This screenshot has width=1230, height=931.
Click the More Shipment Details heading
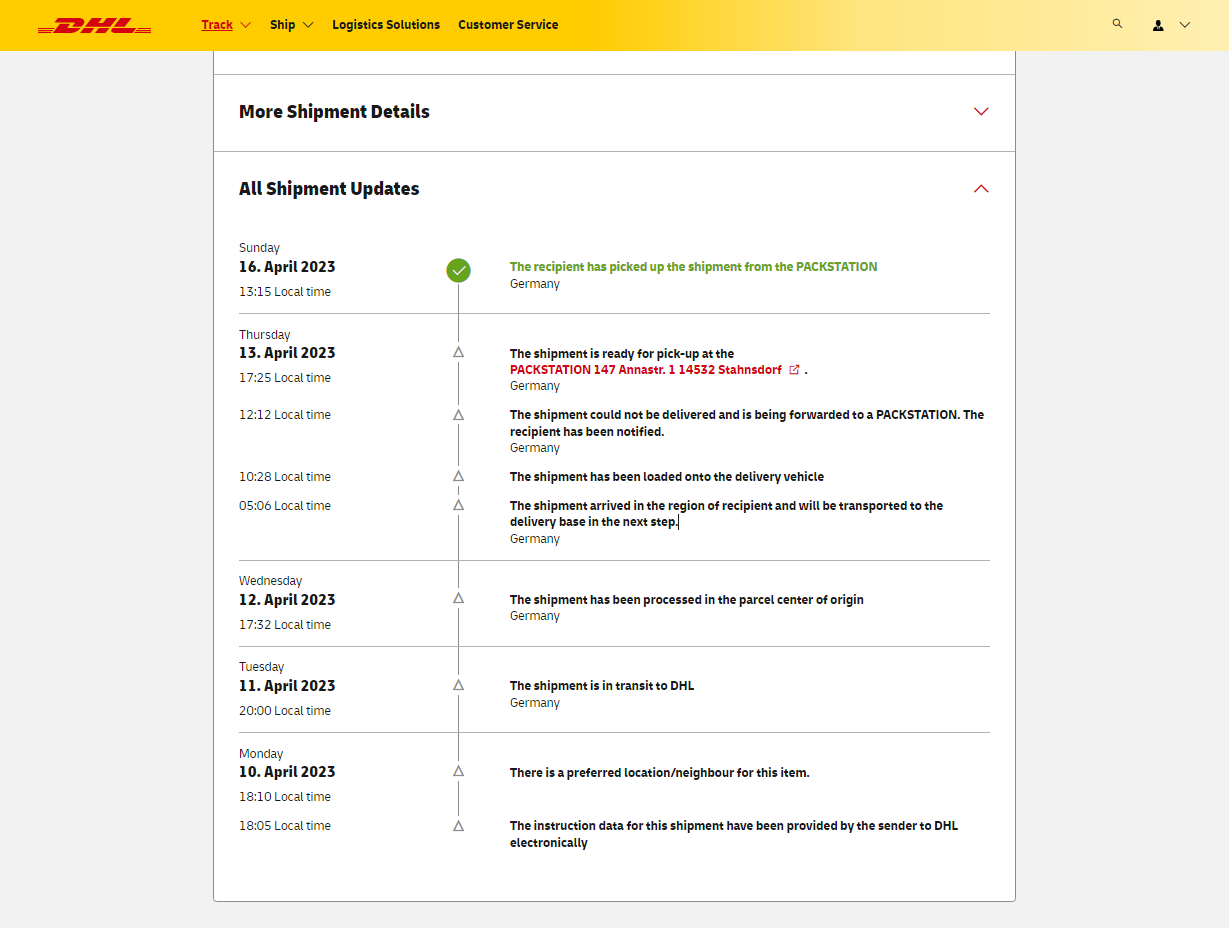334,112
